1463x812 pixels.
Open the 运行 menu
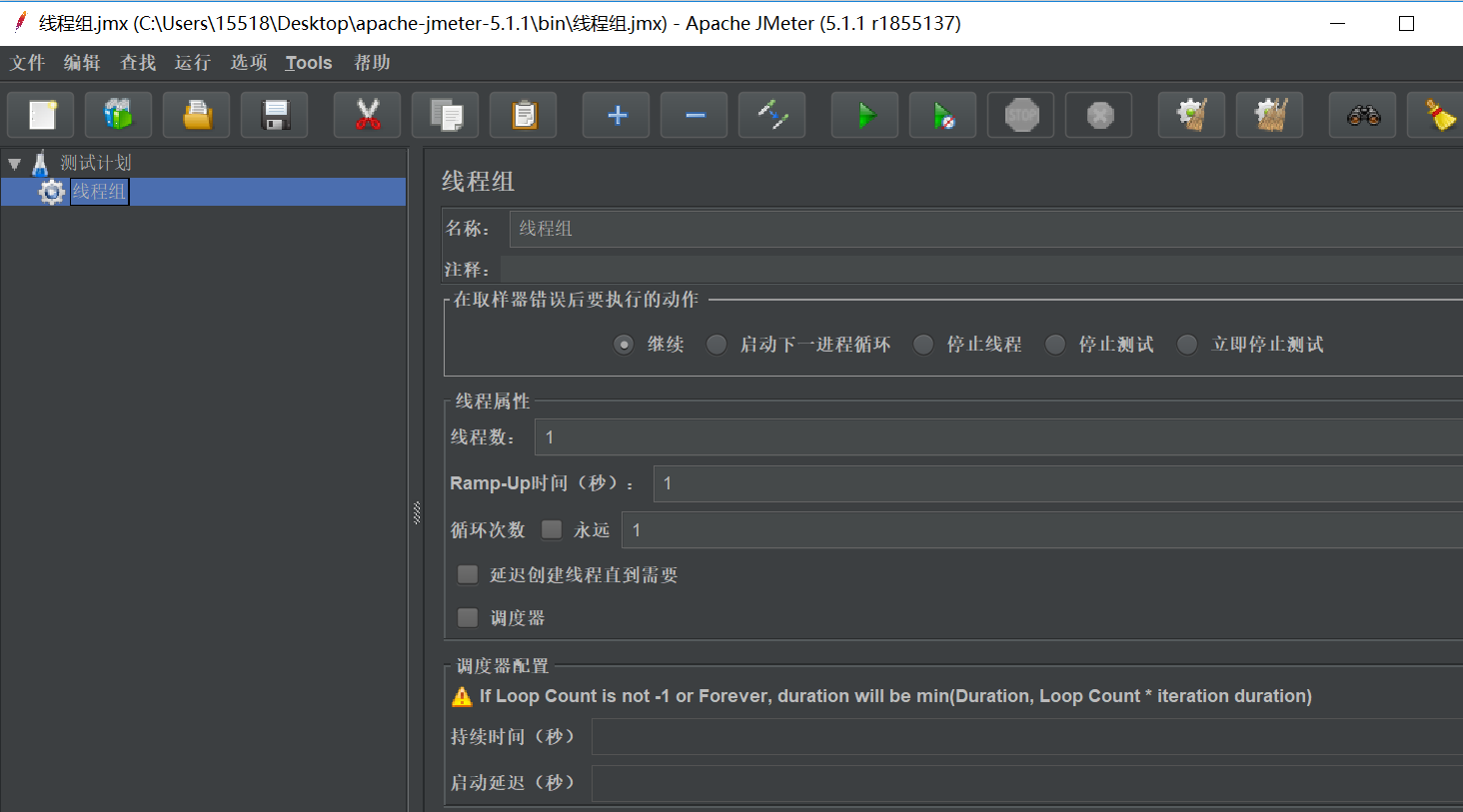tap(192, 63)
